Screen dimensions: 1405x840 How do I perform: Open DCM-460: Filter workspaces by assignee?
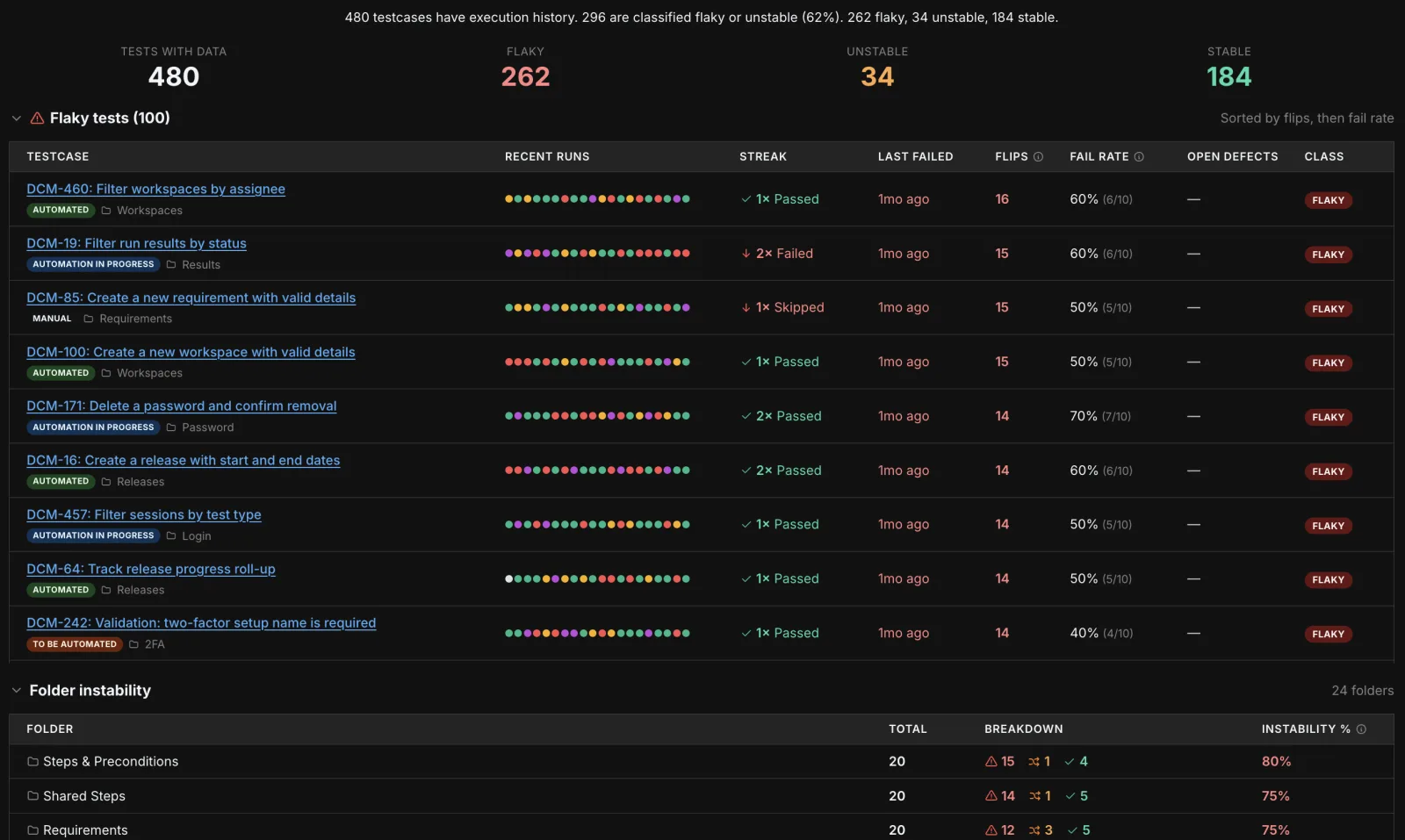pos(155,189)
